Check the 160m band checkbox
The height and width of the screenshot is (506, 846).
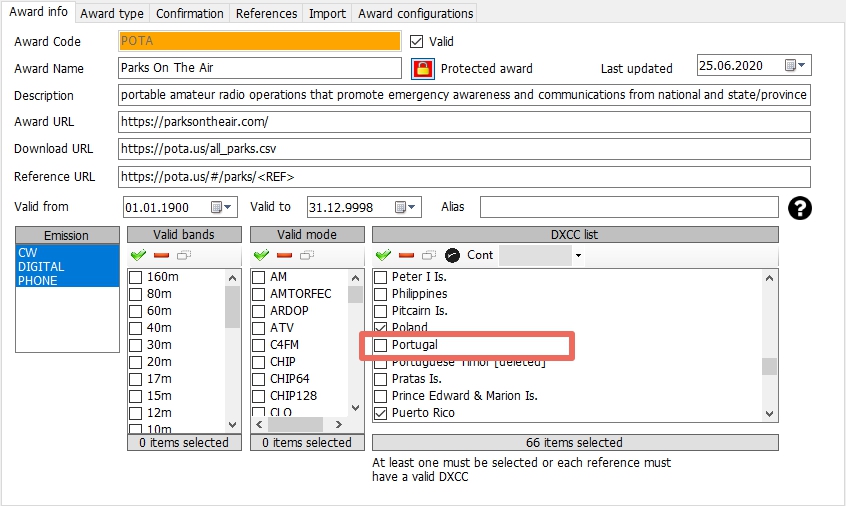[135, 277]
